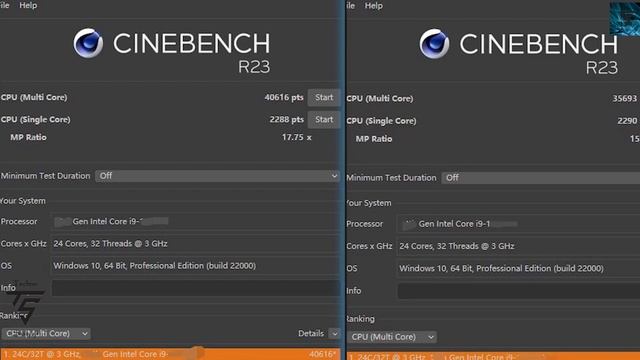
Task: Click right Processor field Gen Intel Core i9
Action: [519, 224]
